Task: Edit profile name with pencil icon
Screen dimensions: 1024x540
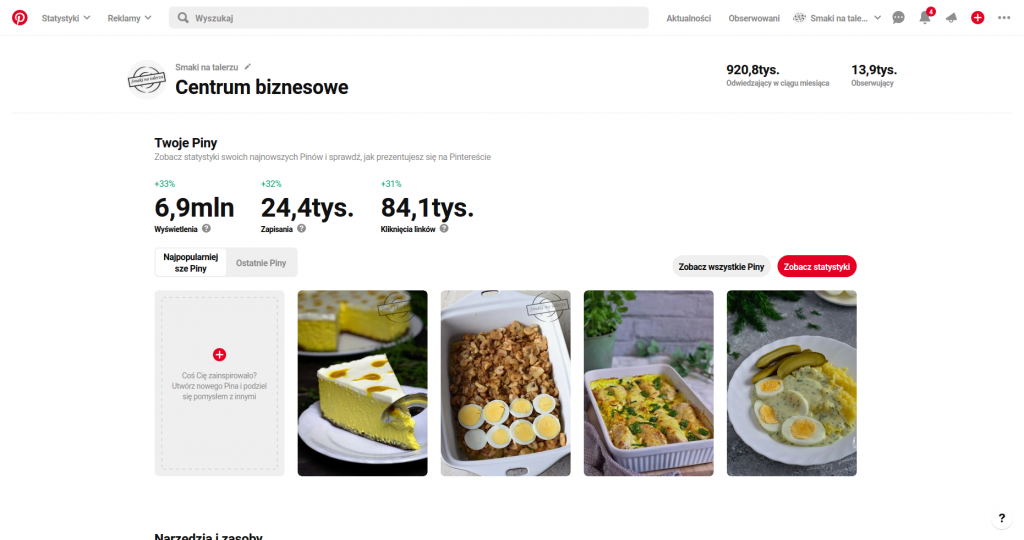Action: point(248,67)
